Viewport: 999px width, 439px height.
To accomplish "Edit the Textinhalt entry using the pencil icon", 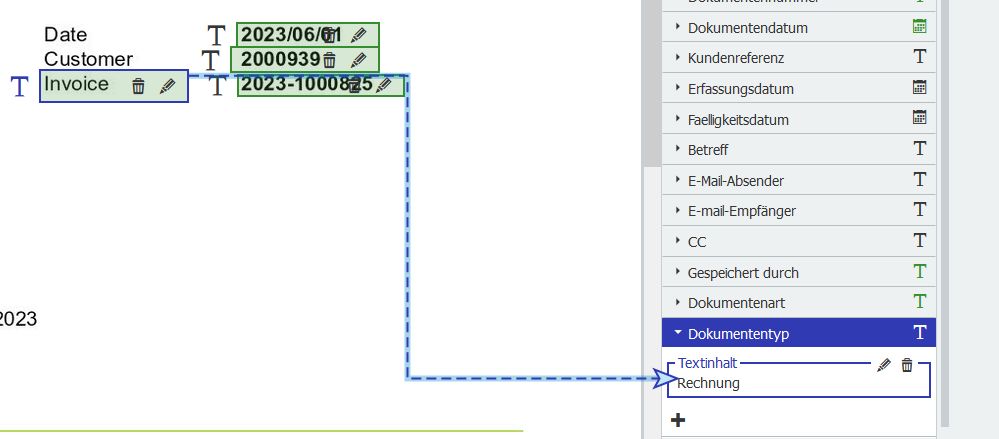I will [882, 366].
